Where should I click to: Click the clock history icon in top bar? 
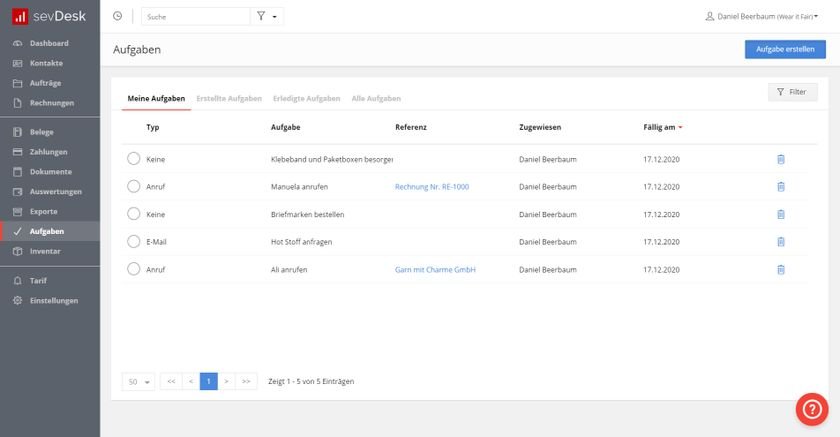[x=118, y=16]
